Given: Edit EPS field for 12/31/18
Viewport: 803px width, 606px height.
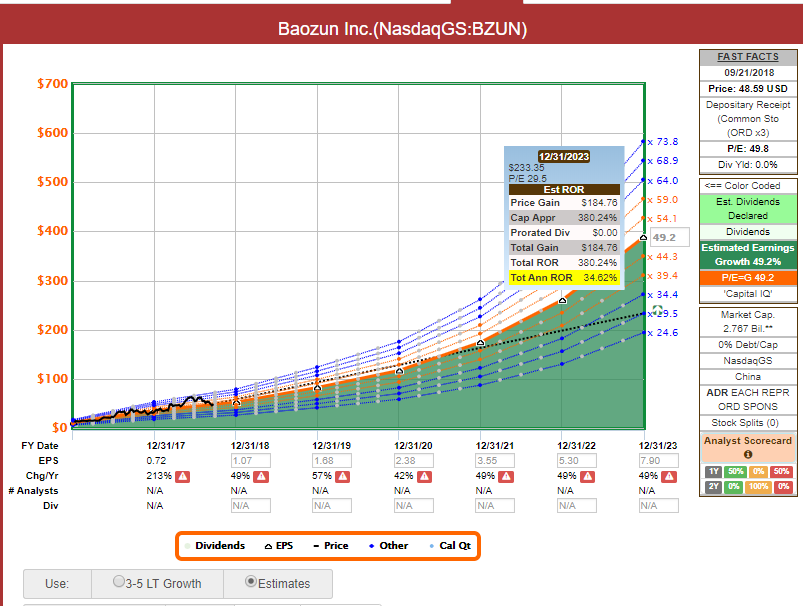Looking at the screenshot, I should 251,461.
